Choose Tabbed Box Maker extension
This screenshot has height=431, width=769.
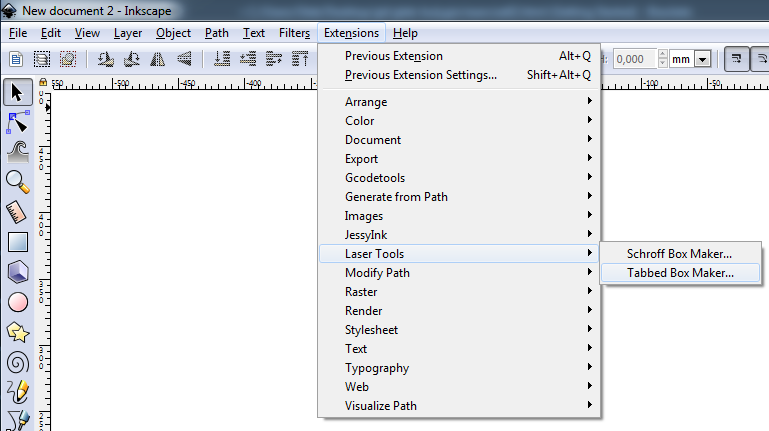coord(680,272)
